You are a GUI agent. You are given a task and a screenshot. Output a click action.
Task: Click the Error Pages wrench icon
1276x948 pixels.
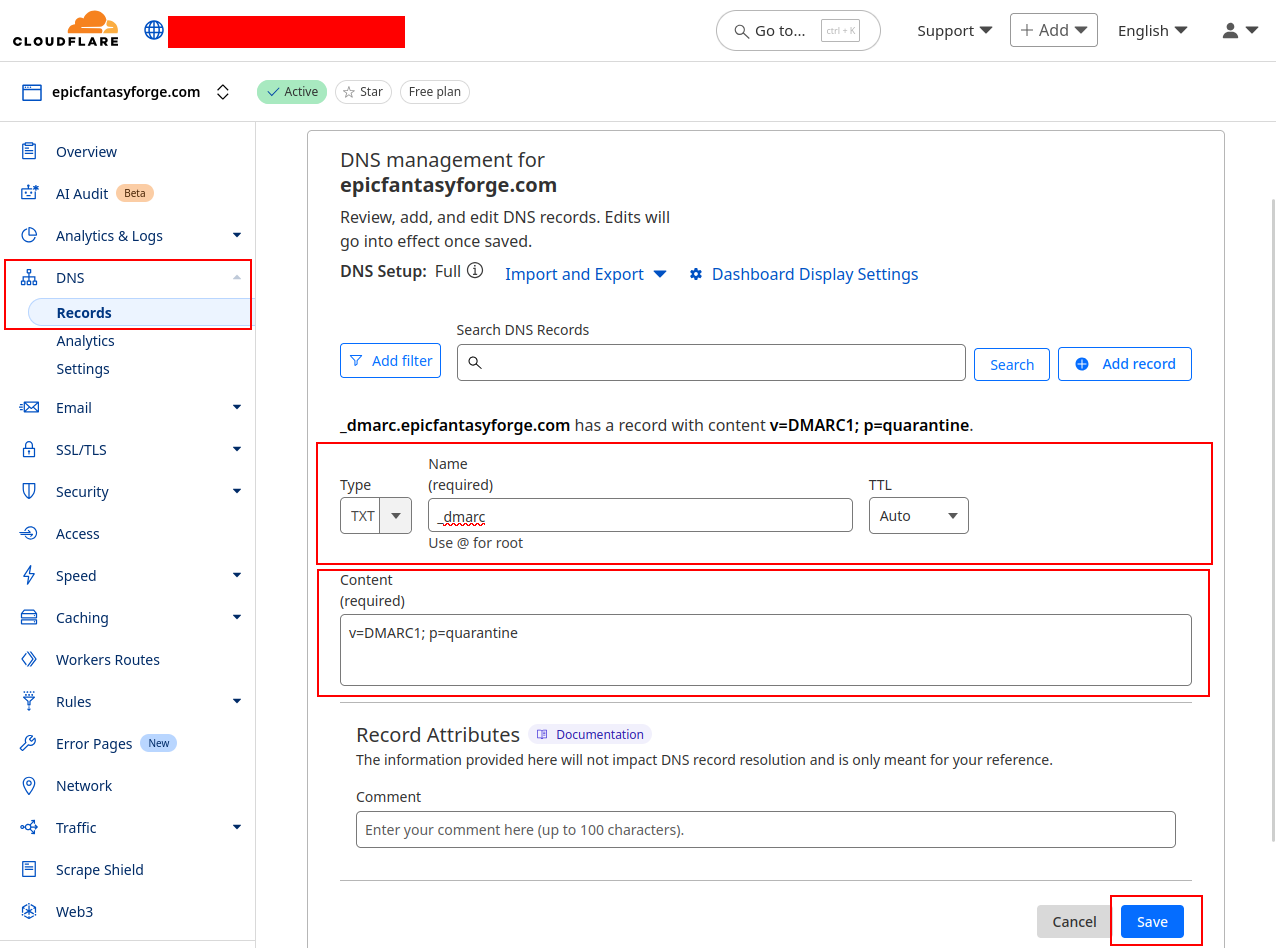coord(29,743)
